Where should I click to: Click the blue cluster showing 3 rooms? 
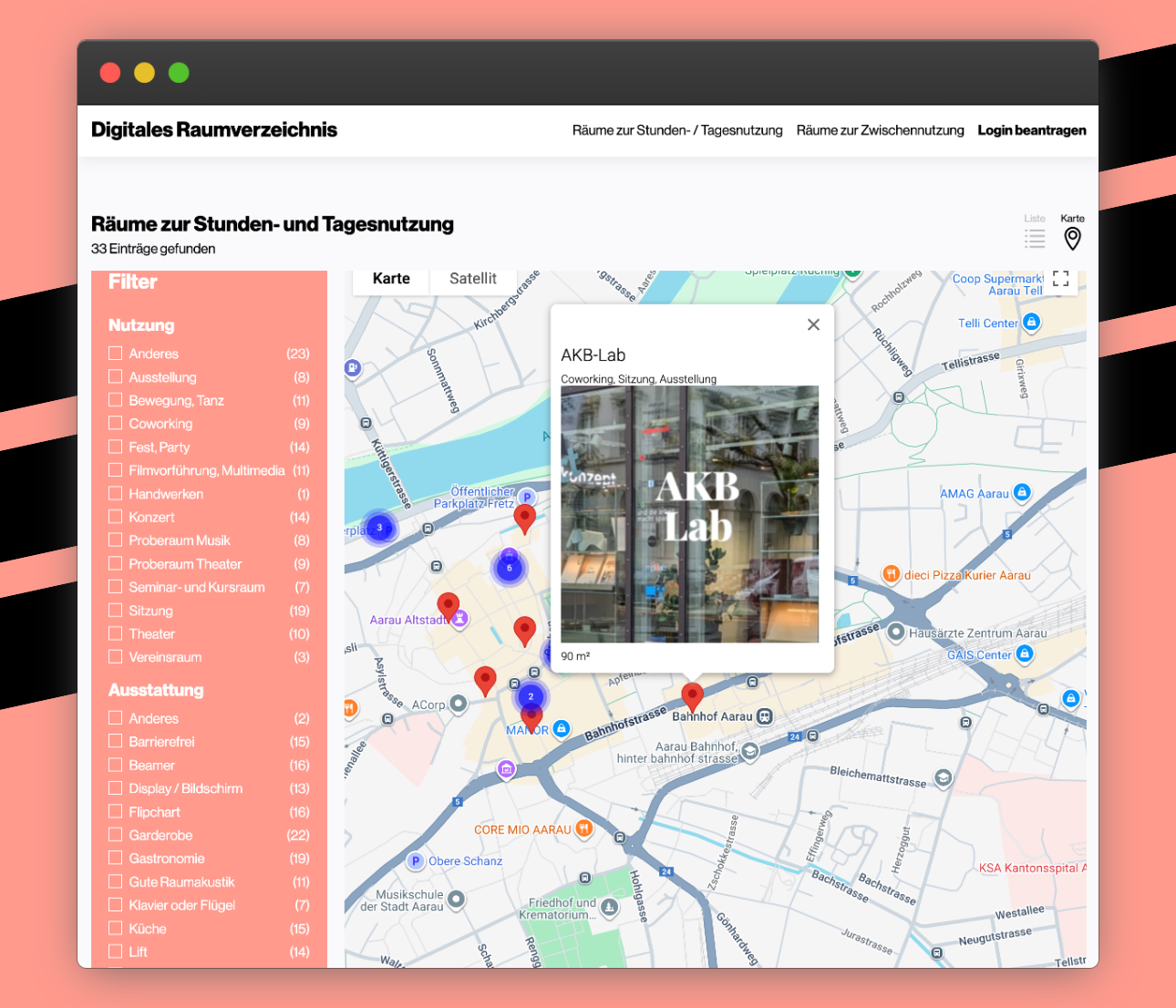379,527
